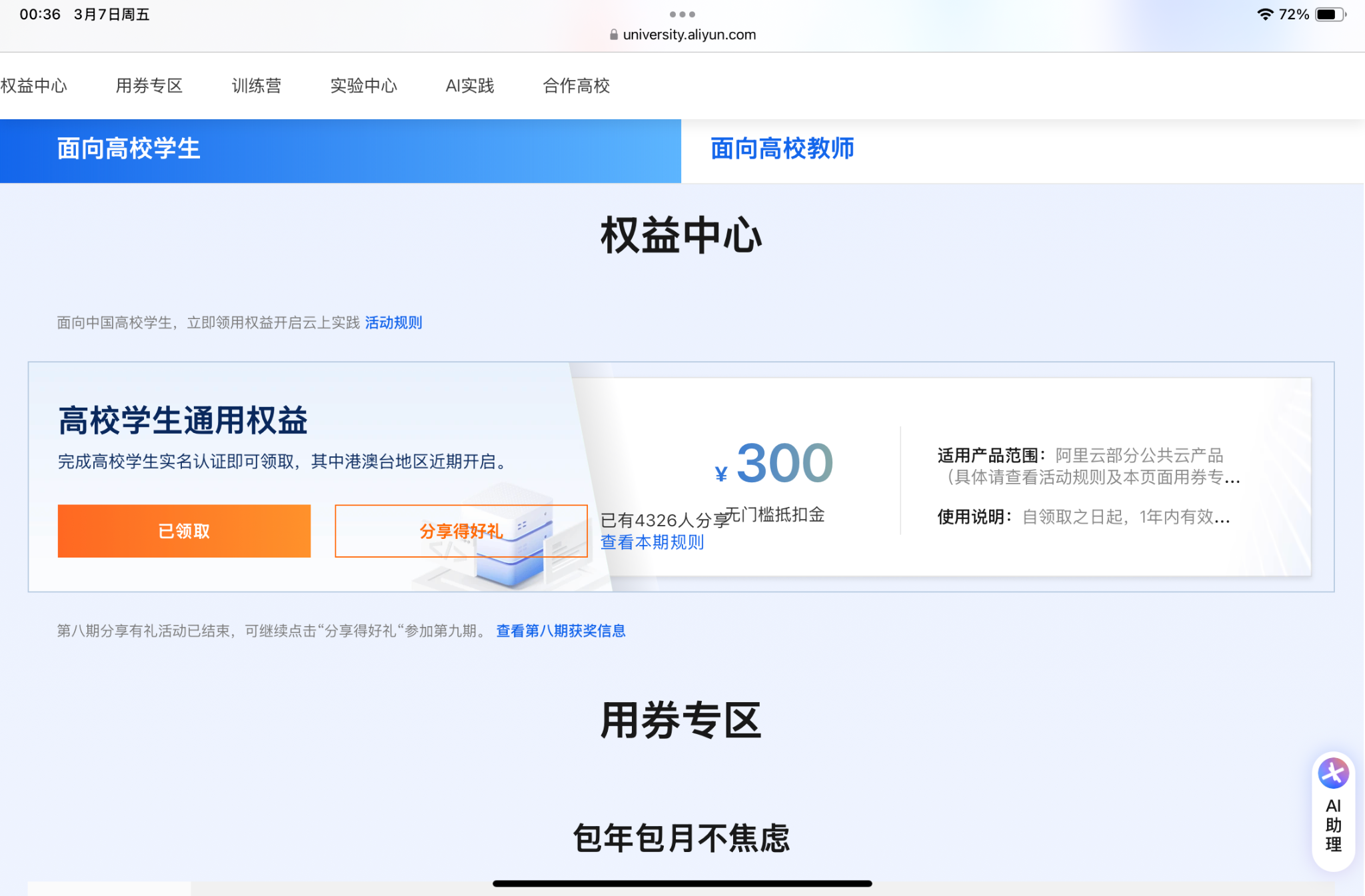Viewport: 1365px width, 896px height.
Task: Tap the three-dot multitasking menu
Action: [x=682, y=14]
